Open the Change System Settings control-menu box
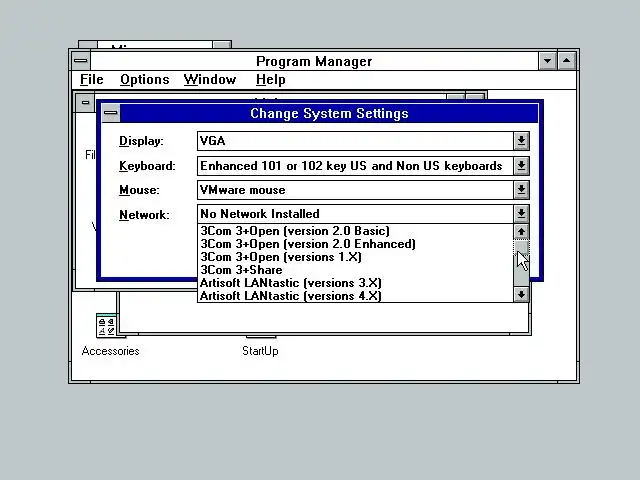The height and width of the screenshot is (480, 640). 111,113
